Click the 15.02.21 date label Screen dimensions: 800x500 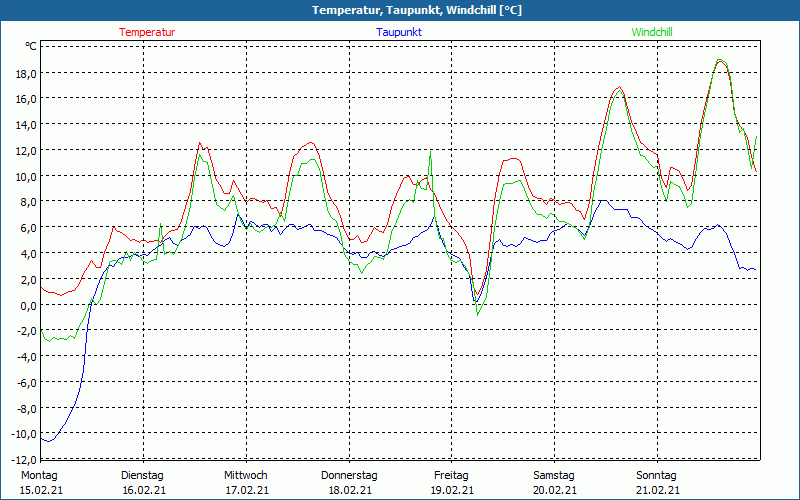click(x=40, y=490)
